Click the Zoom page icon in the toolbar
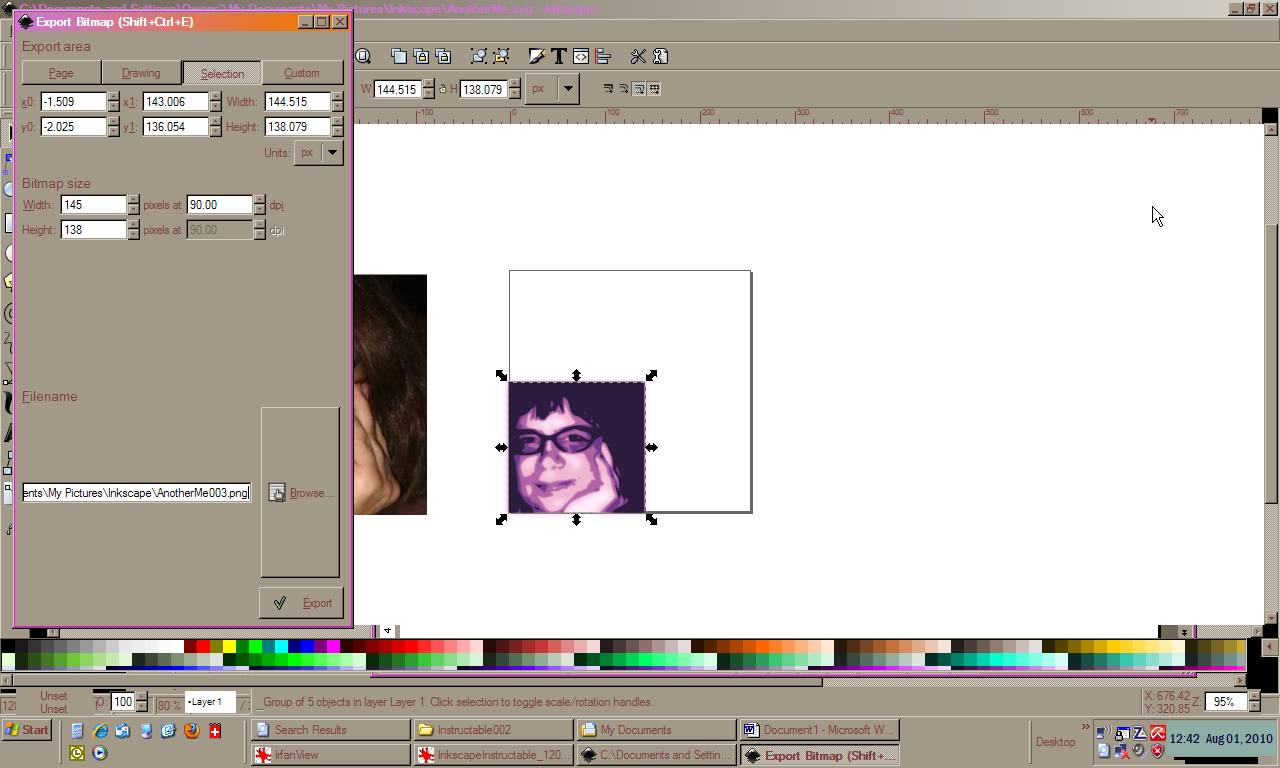Screen dimensions: 1280x768 [363, 56]
